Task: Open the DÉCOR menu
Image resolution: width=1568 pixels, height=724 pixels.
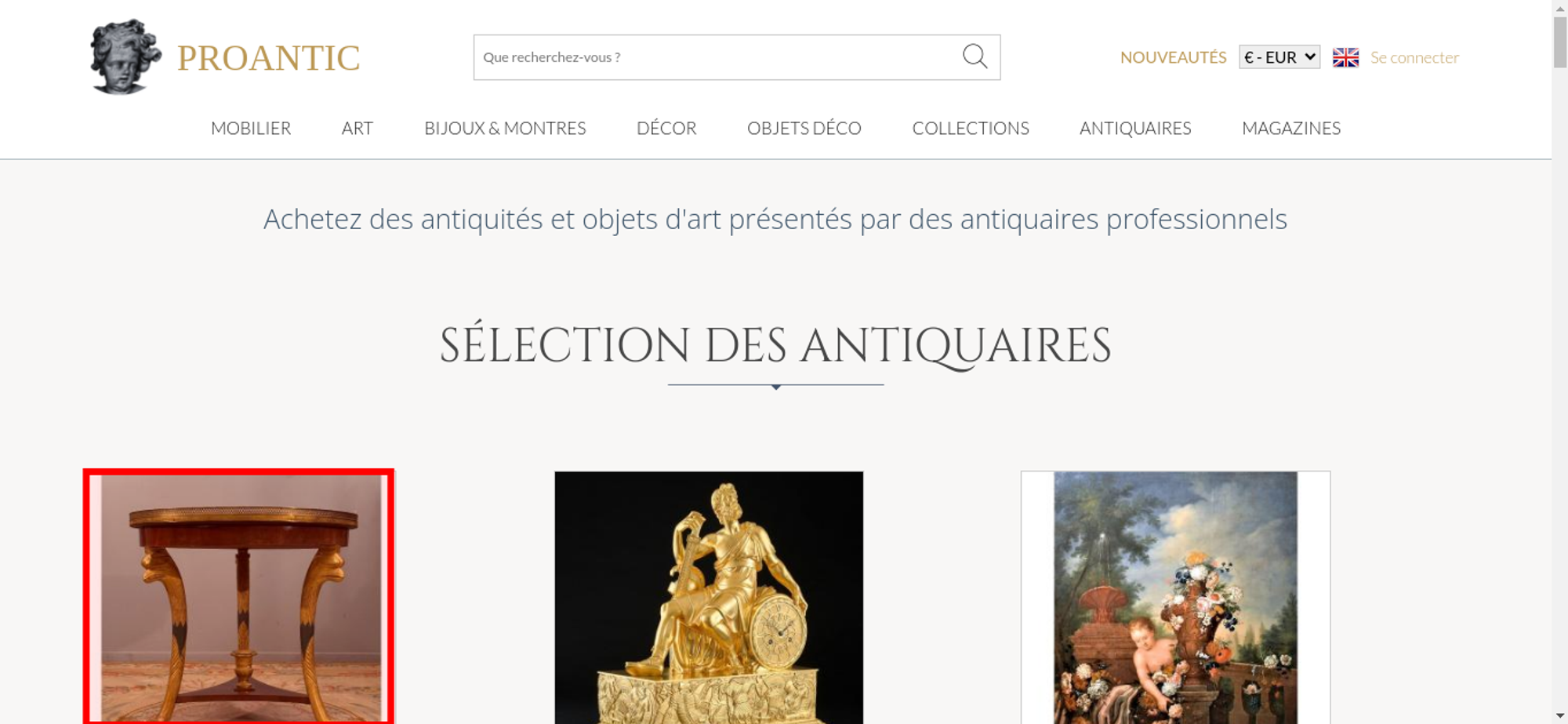Action: [x=666, y=128]
